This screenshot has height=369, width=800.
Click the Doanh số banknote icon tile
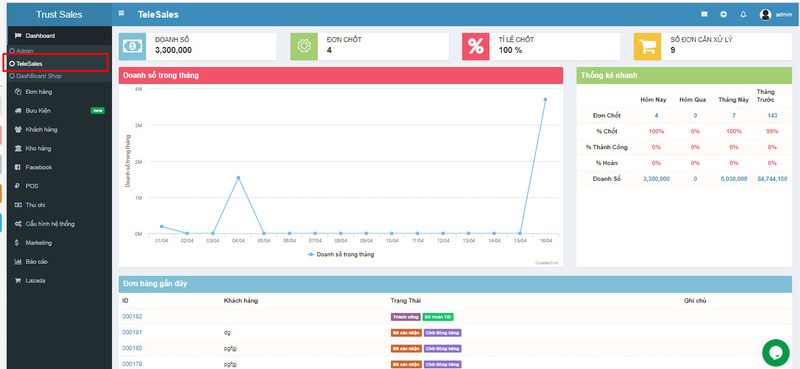click(132, 46)
